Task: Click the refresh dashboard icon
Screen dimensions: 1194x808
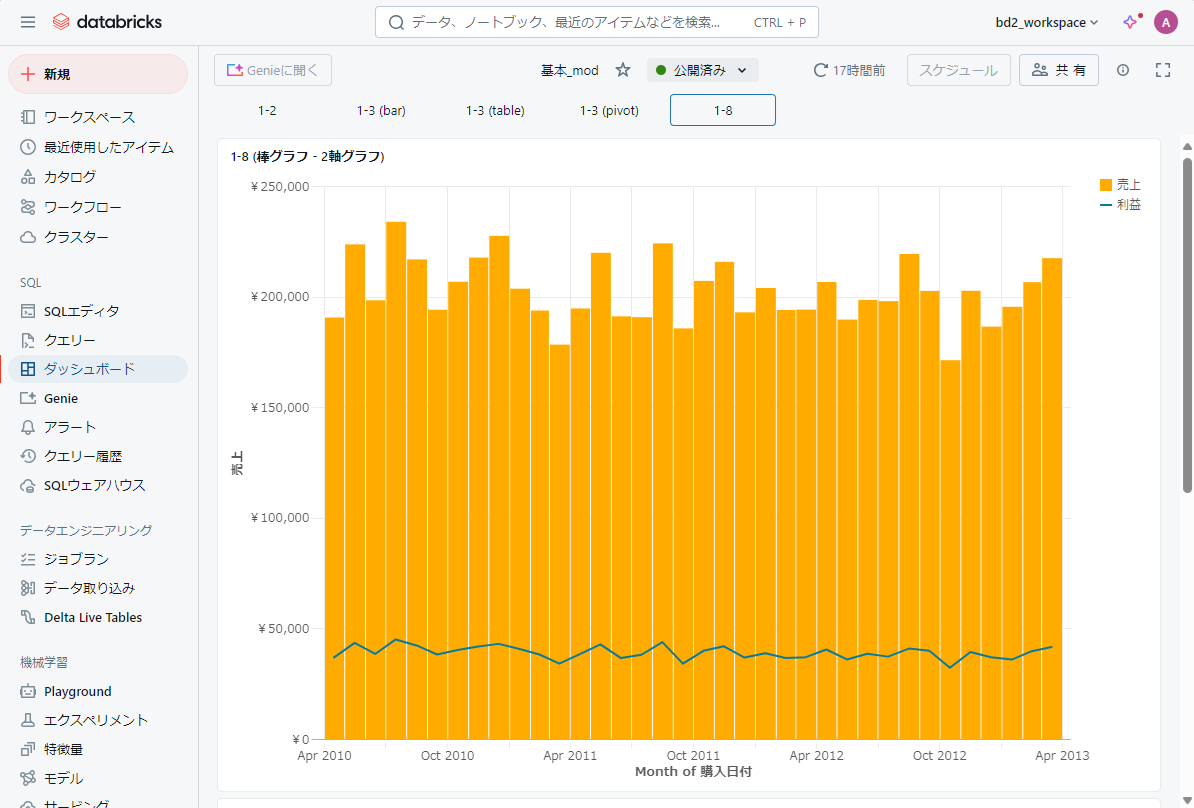Action: tap(820, 70)
